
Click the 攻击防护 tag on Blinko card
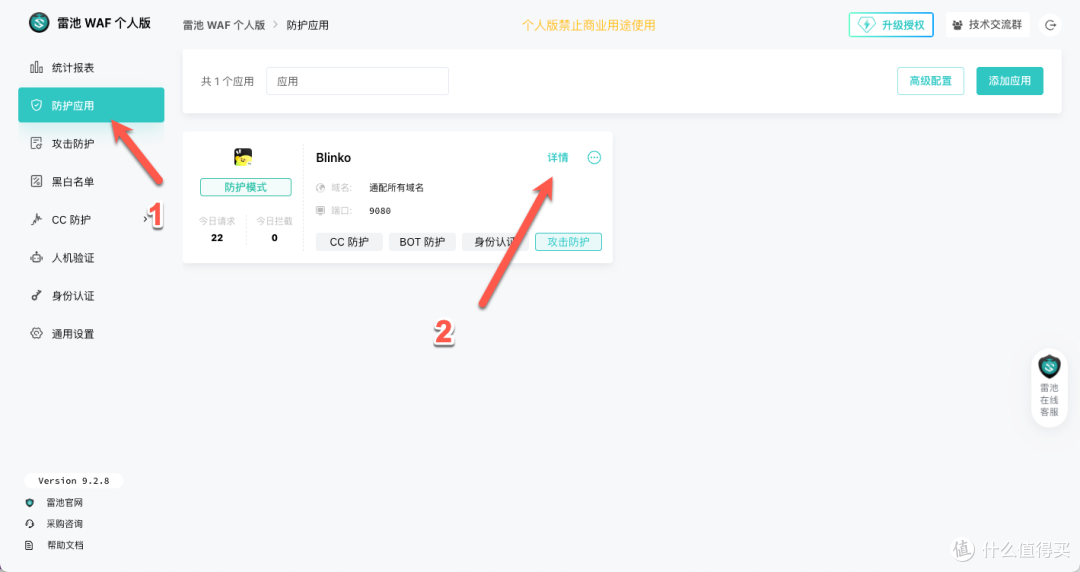tap(568, 242)
